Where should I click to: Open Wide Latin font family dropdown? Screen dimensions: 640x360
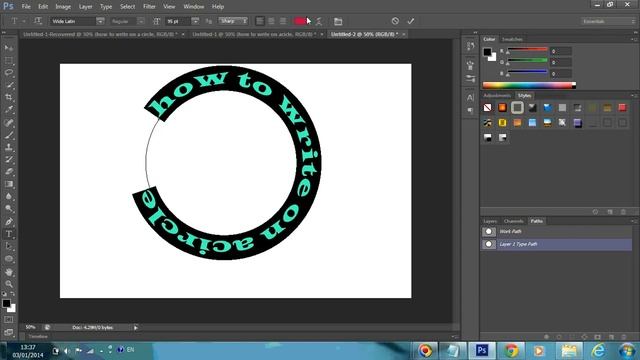[100, 21]
